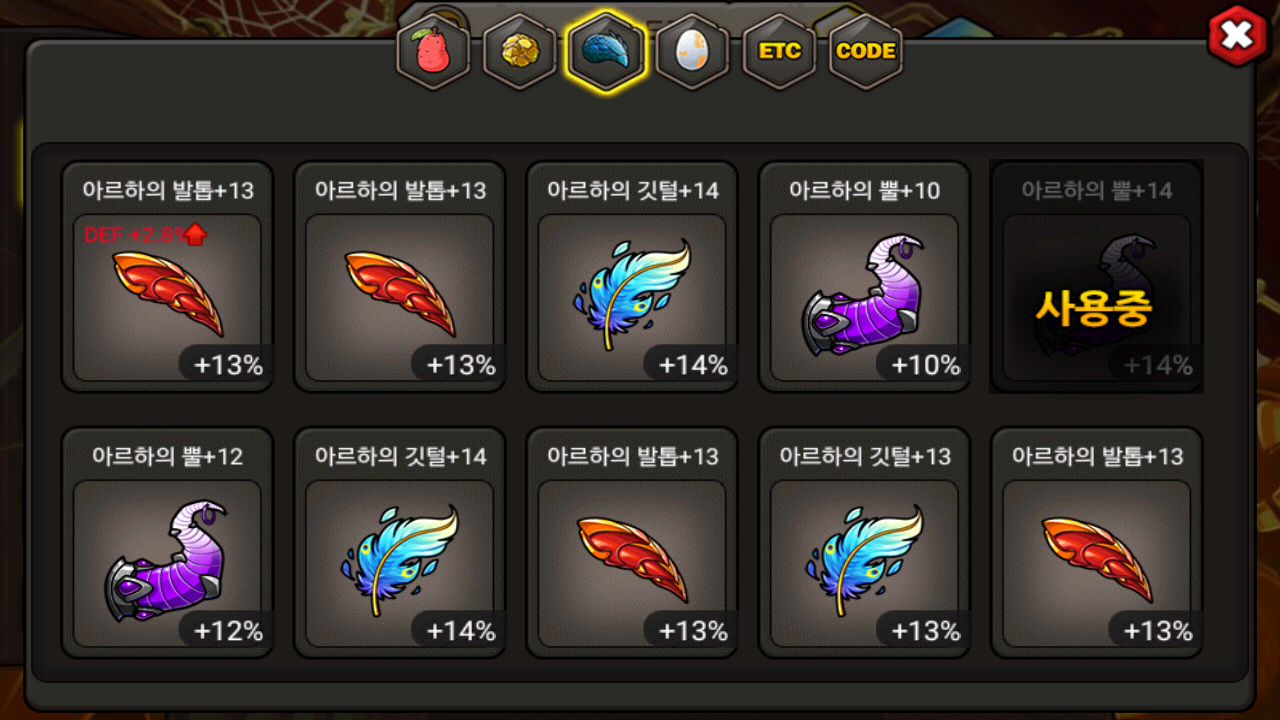Click the 사용중 in-use label
Viewport: 1280px width, 720px height.
coord(1093,309)
